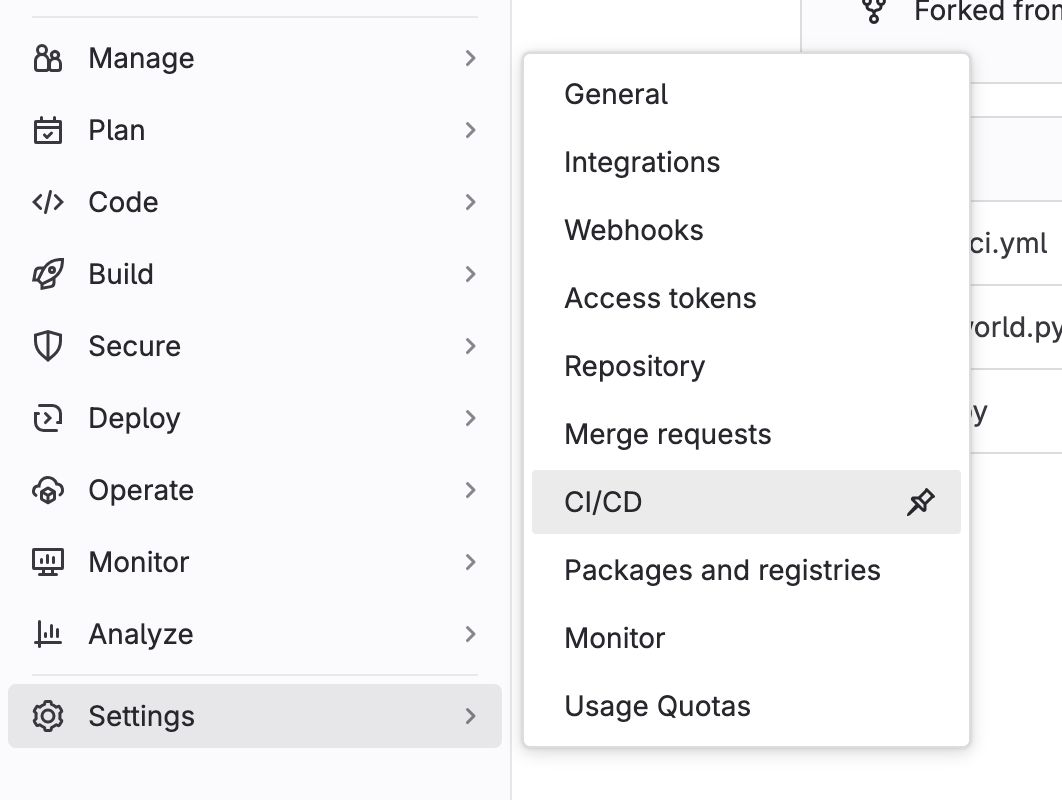The height and width of the screenshot is (800, 1062).
Task: Open Webhooks settings
Action: (x=634, y=231)
